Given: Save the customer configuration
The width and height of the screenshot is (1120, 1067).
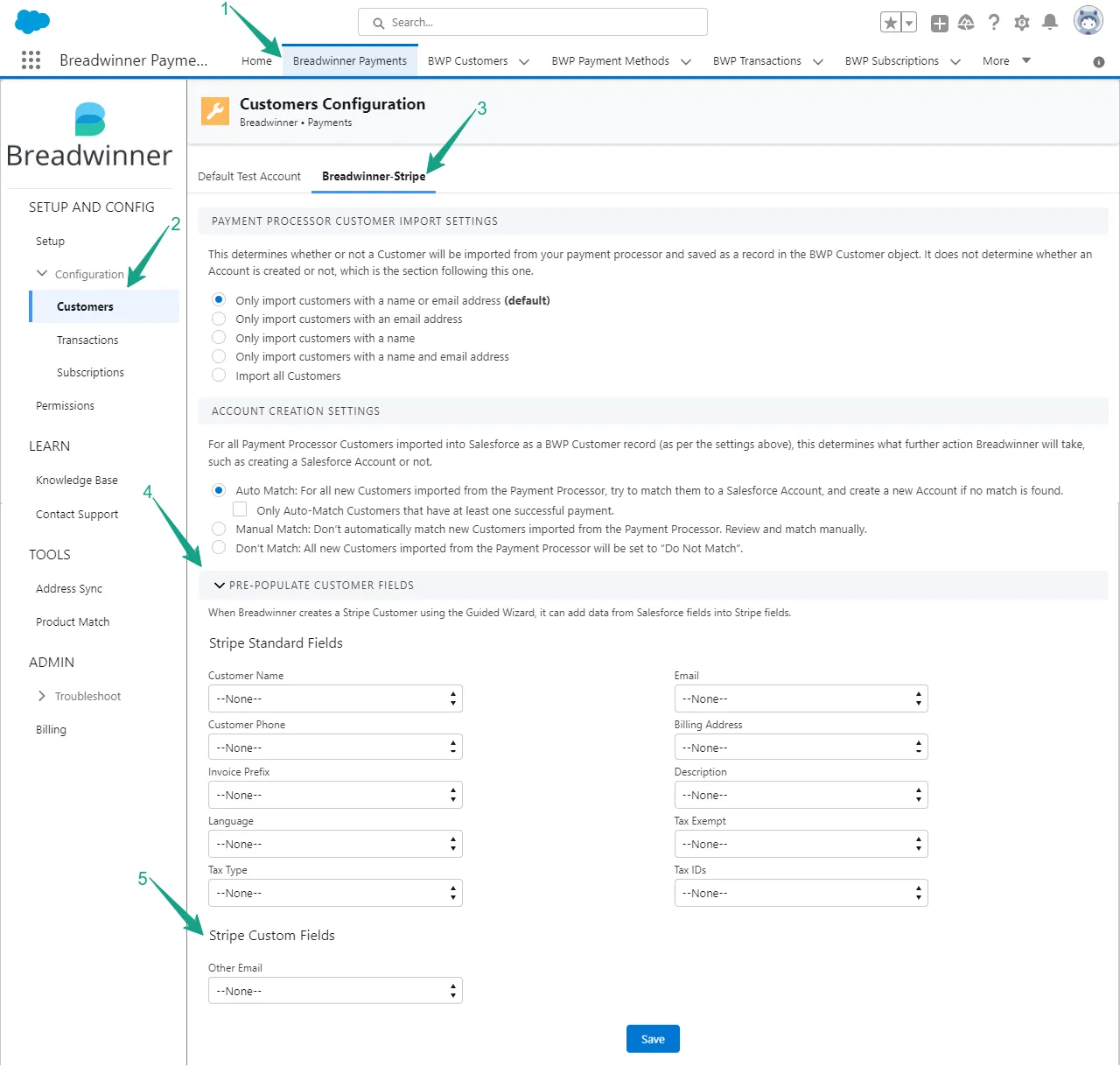Looking at the screenshot, I should pos(653,1039).
